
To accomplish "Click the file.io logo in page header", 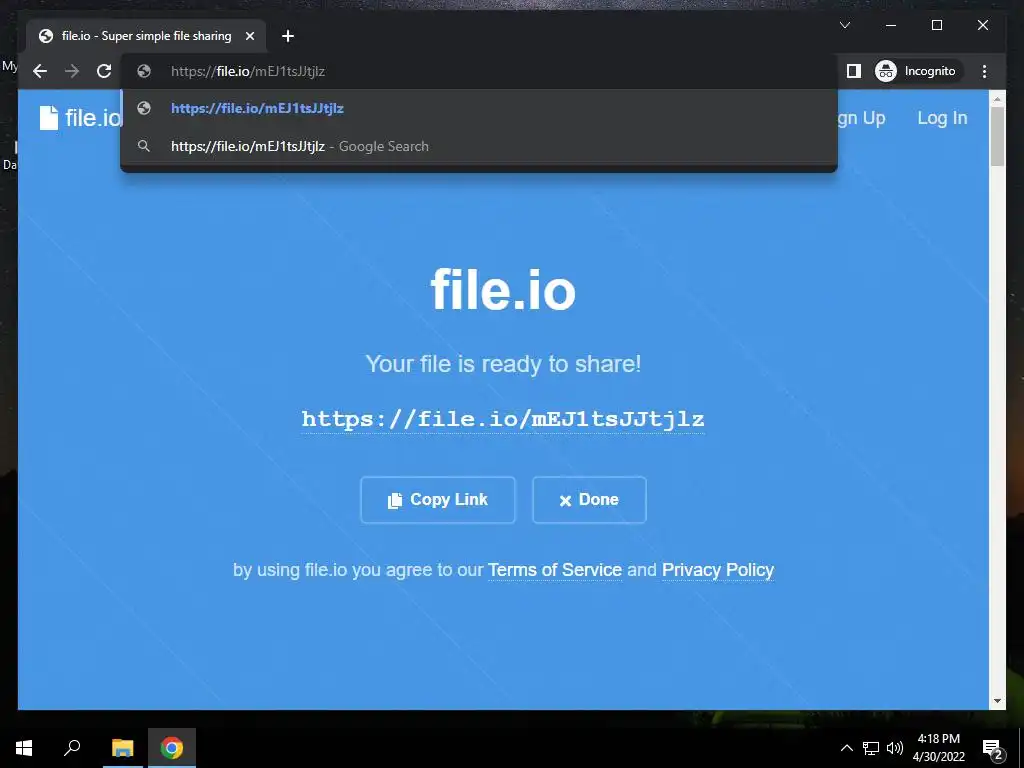I will tap(80, 118).
